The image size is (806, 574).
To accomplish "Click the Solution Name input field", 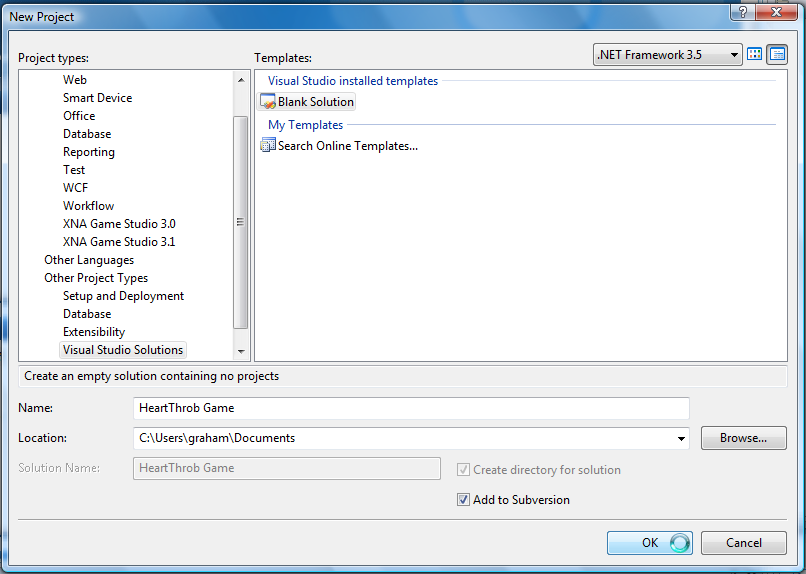I will pyautogui.click(x=287, y=468).
